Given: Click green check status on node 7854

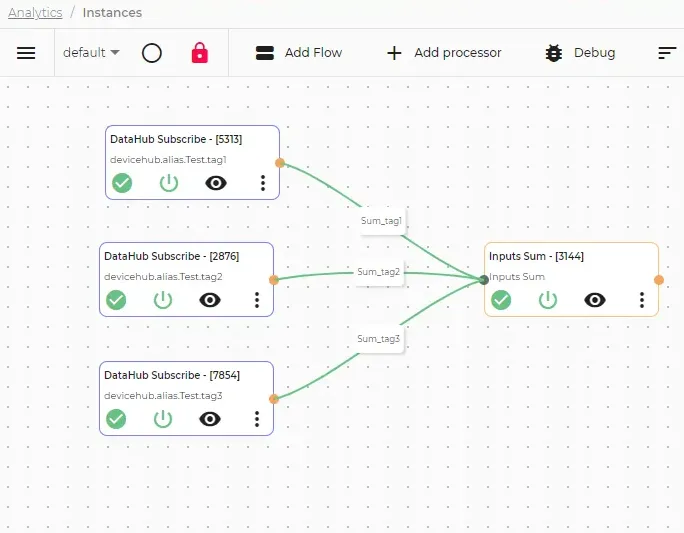Looking at the screenshot, I should pyautogui.click(x=116, y=419).
